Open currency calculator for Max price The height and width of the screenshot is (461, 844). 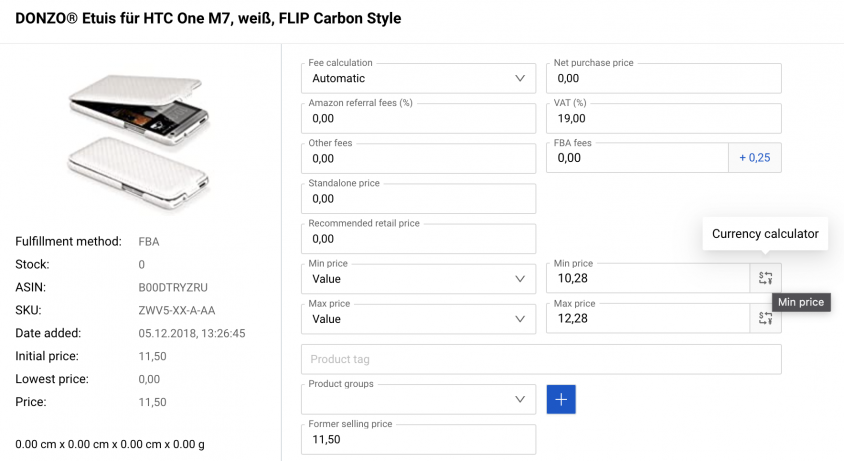point(765,319)
